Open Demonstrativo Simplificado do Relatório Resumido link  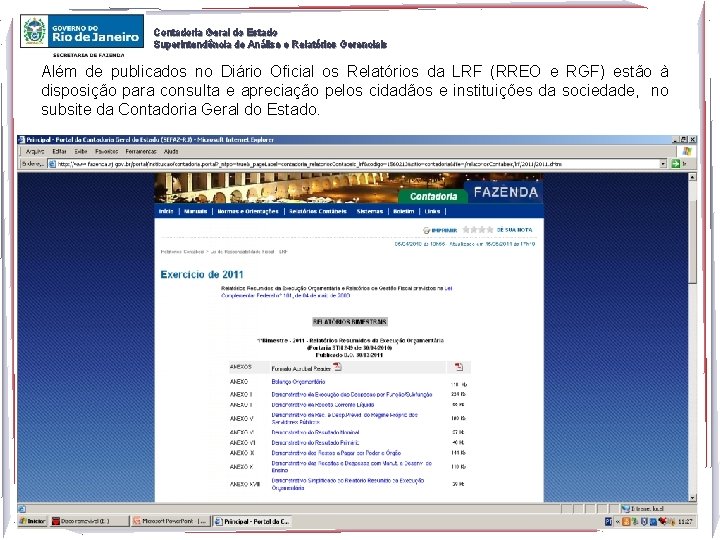(348, 484)
